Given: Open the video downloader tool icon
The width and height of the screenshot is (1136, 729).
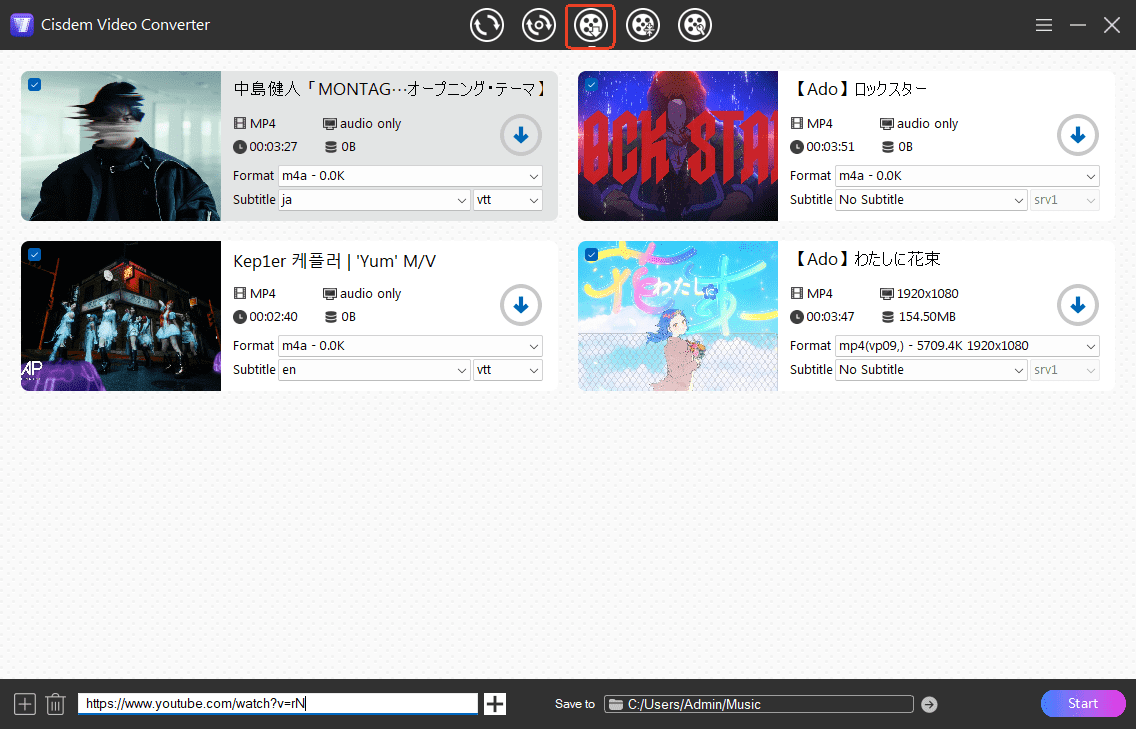Looking at the screenshot, I should point(591,25).
